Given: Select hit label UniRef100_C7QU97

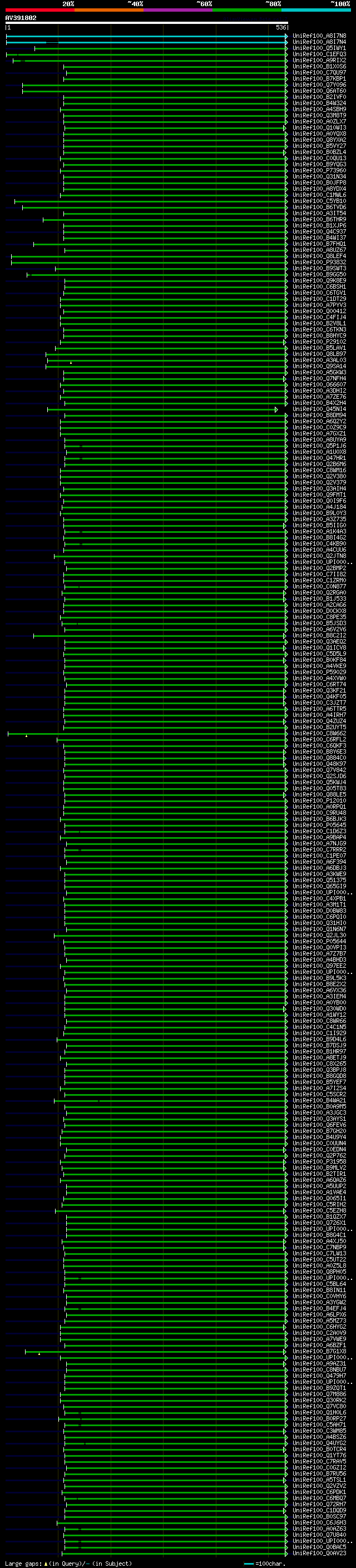Looking at the screenshot, I should 319,72.
